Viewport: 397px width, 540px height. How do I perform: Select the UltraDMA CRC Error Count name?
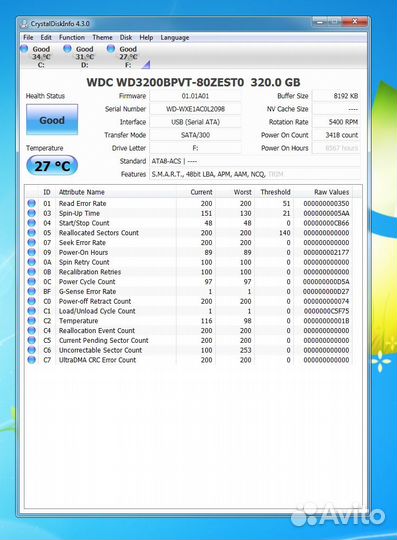[97, 360]
